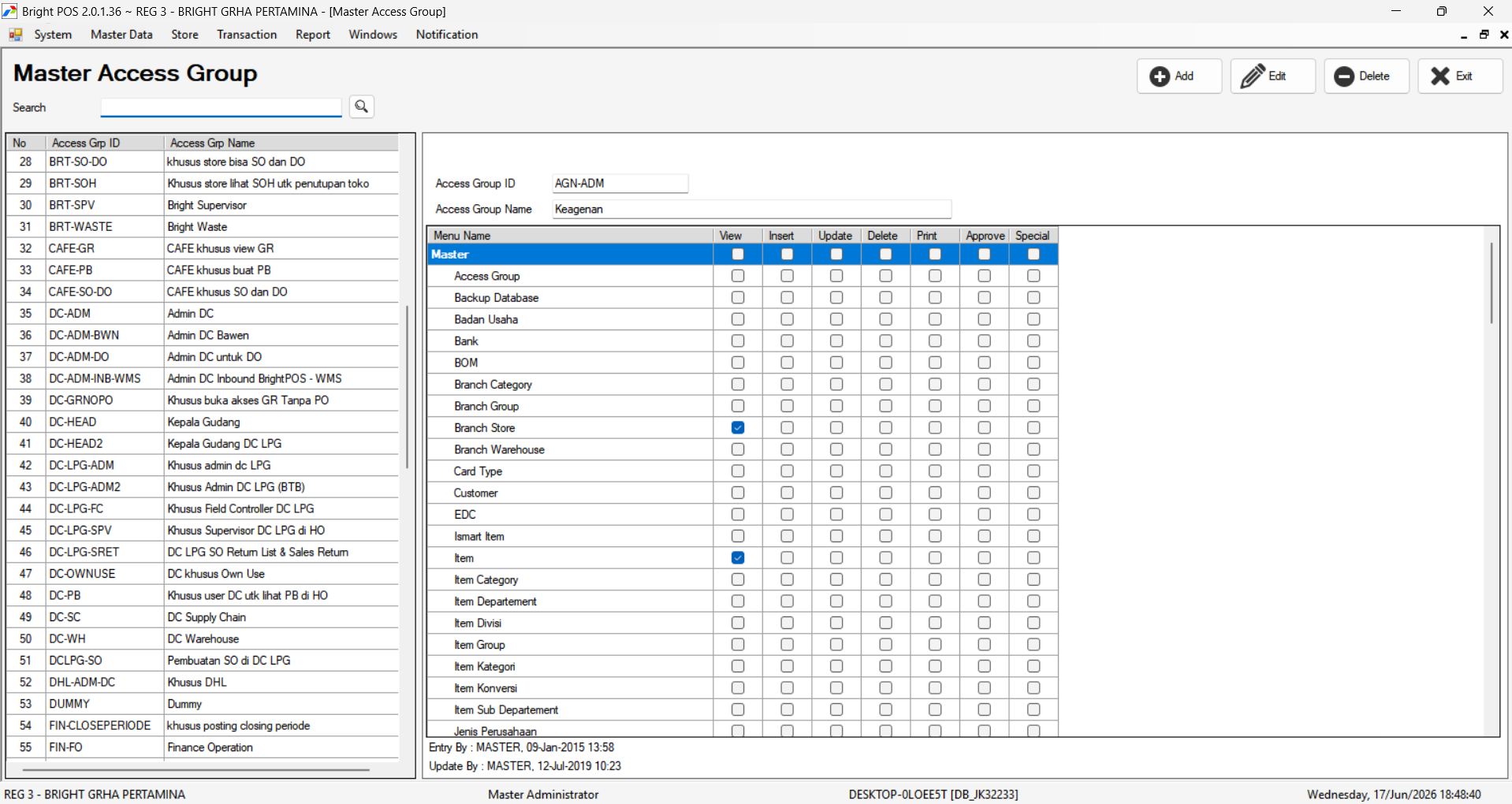Uncheck View for Item row

(738, 558)
